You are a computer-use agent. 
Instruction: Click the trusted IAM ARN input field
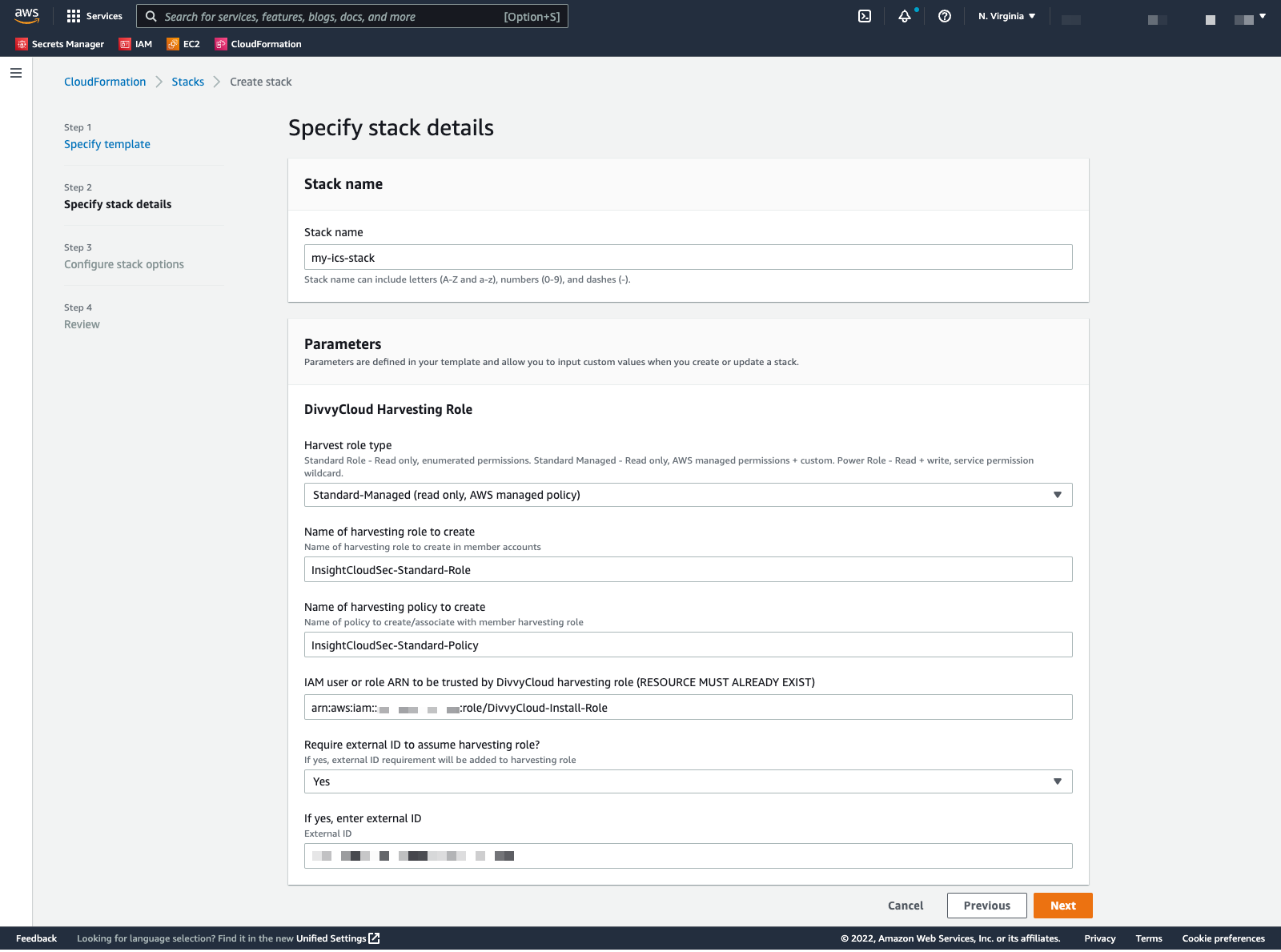pos(689,707)
